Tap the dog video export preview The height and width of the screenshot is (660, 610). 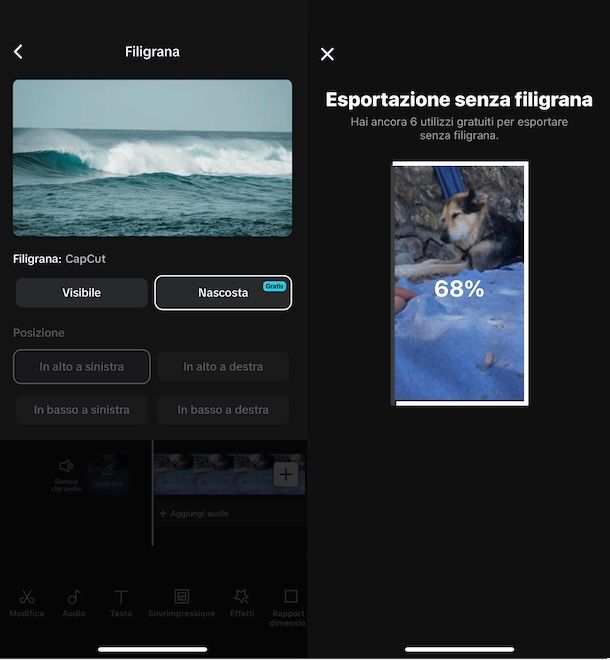click(460, 283)
